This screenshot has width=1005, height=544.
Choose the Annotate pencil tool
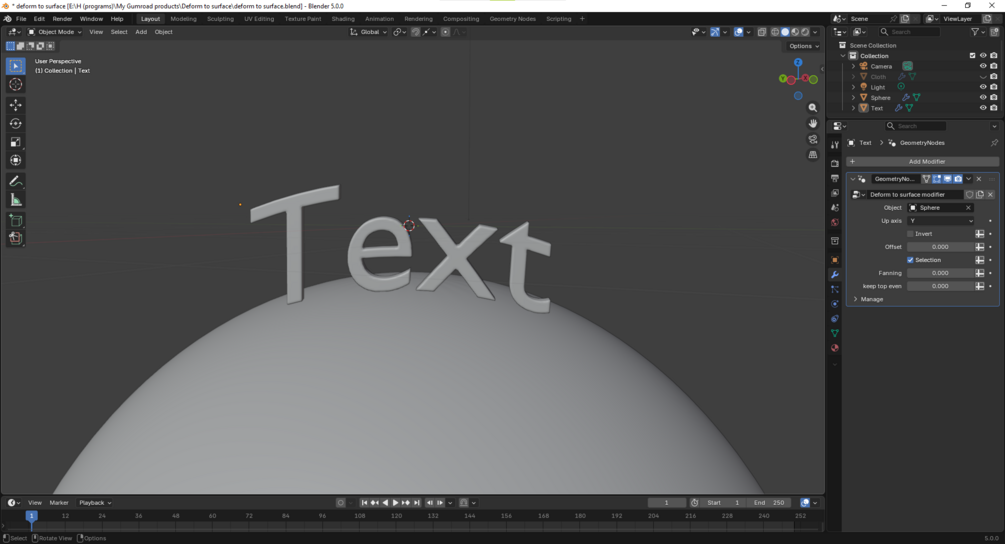(x=16, y=181)
